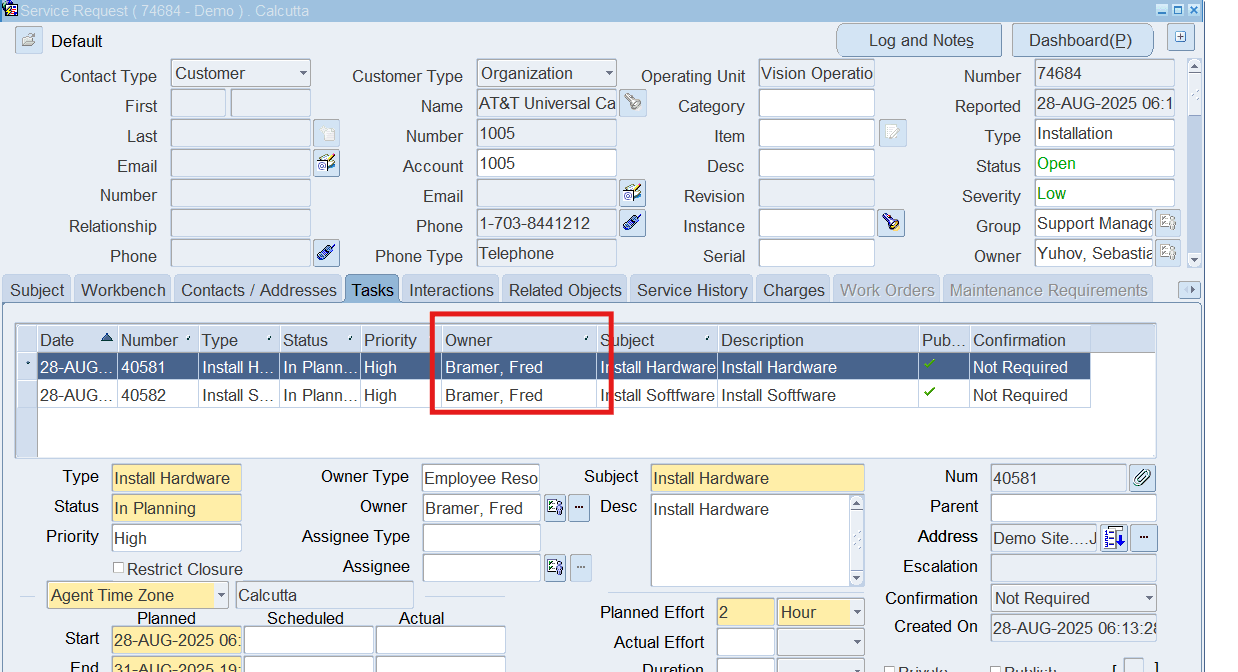
Task: Open the Confirmation Not Required dropdown
Action: (x=1148, y=598)
